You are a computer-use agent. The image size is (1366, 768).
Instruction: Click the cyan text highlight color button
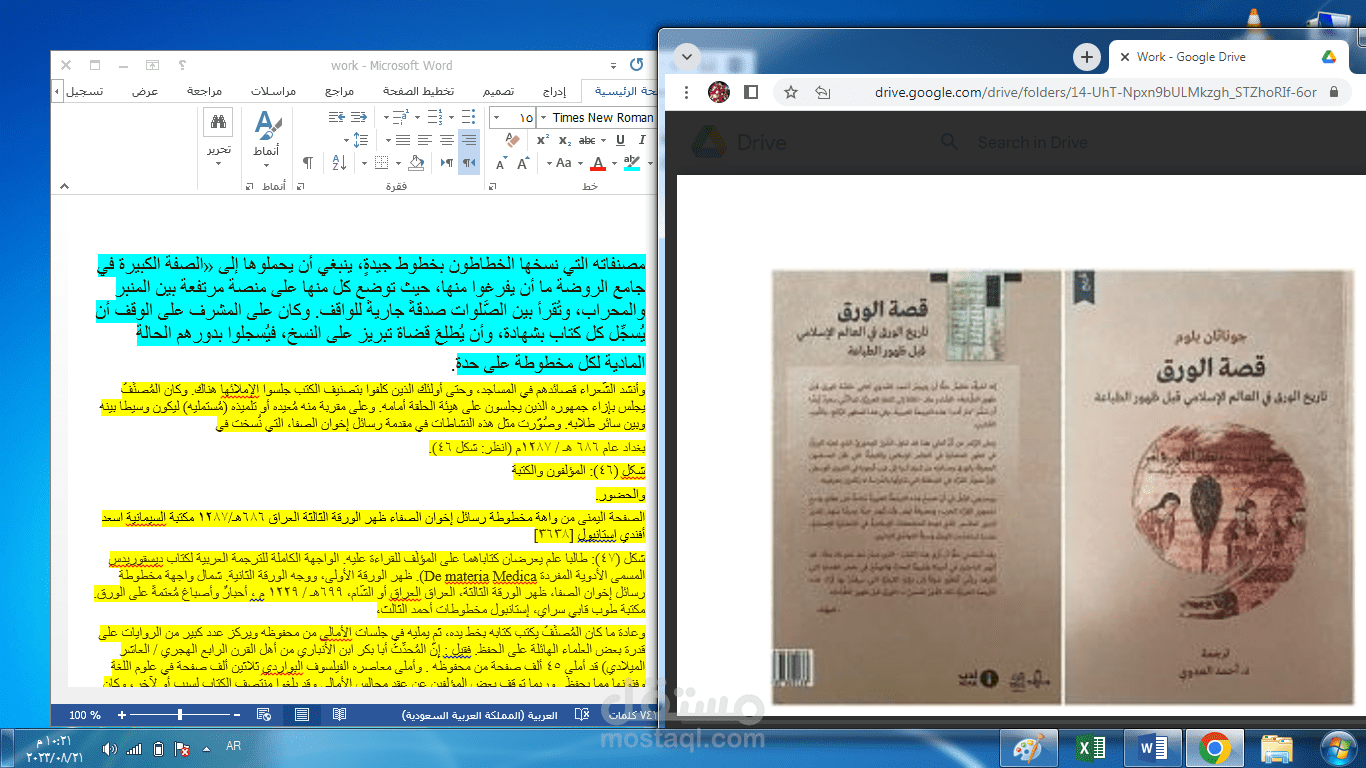pyautogui.click(x=632, y=163)
